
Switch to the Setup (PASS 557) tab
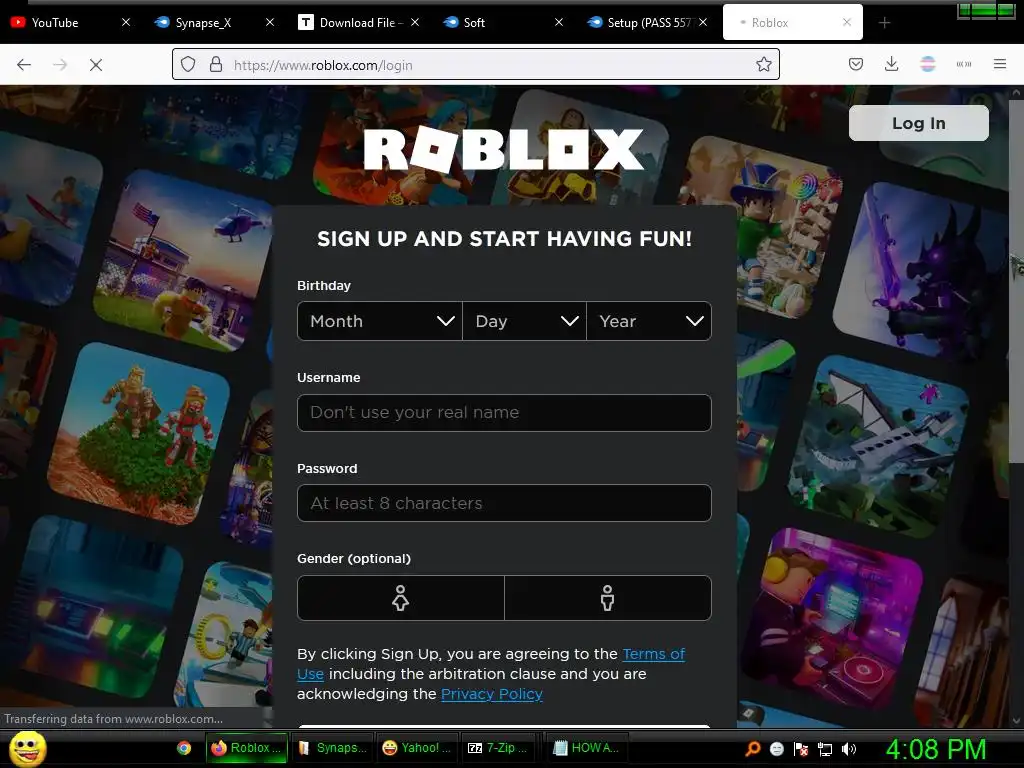[x=647, y=23]
